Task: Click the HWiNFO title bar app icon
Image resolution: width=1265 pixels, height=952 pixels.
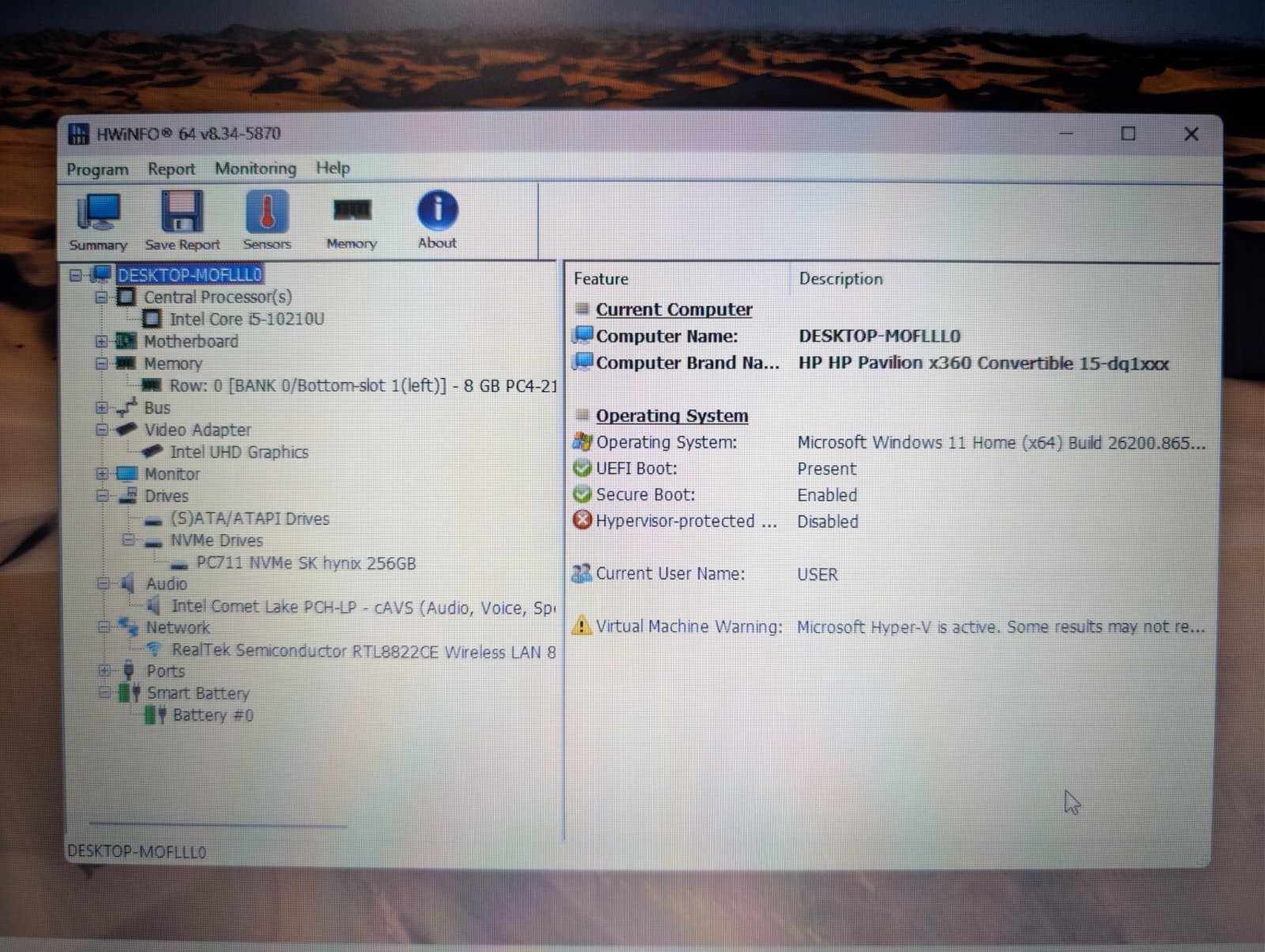Action: (x=78, y=134)
